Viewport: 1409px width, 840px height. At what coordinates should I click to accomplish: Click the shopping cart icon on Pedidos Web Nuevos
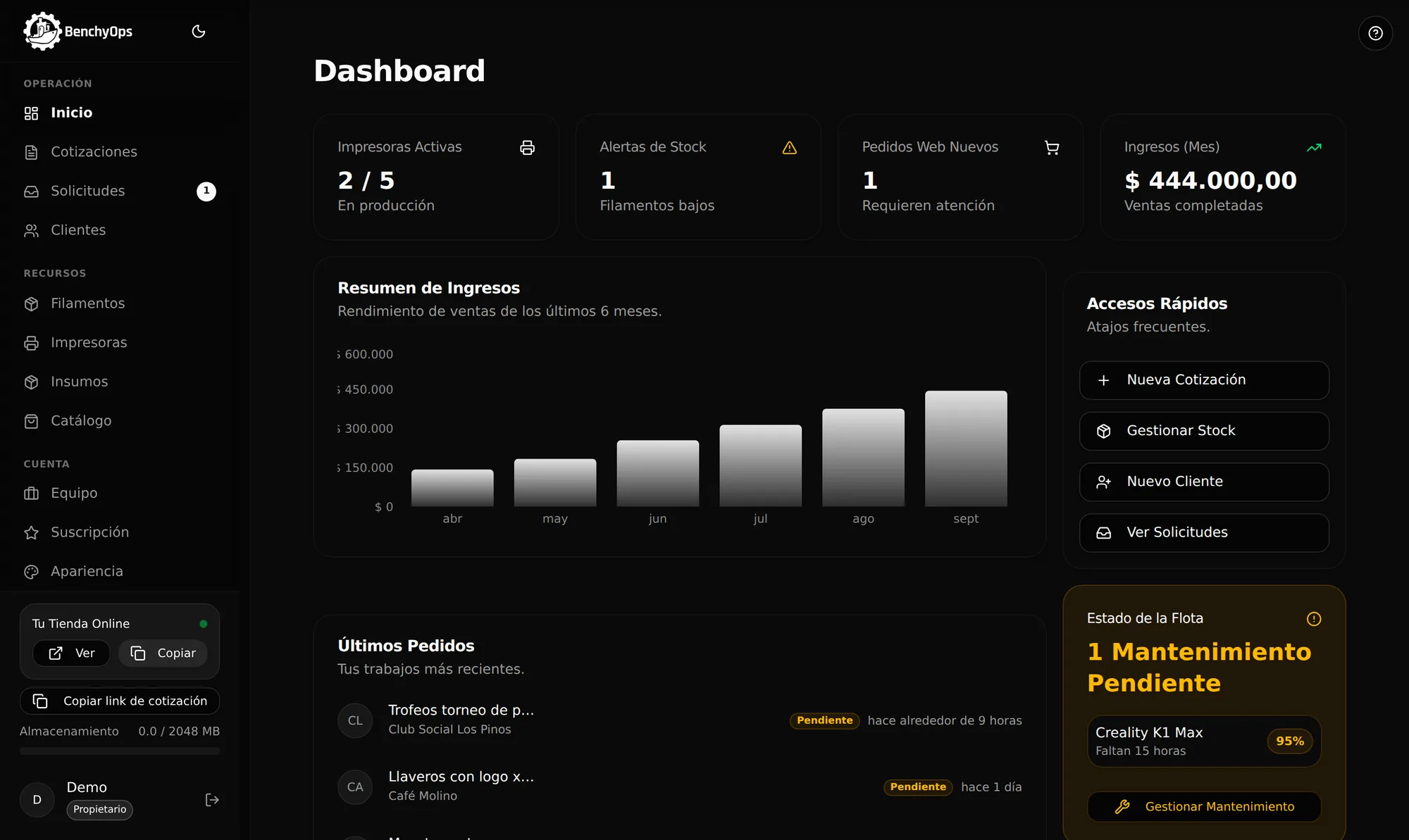tap(1052, 147)
